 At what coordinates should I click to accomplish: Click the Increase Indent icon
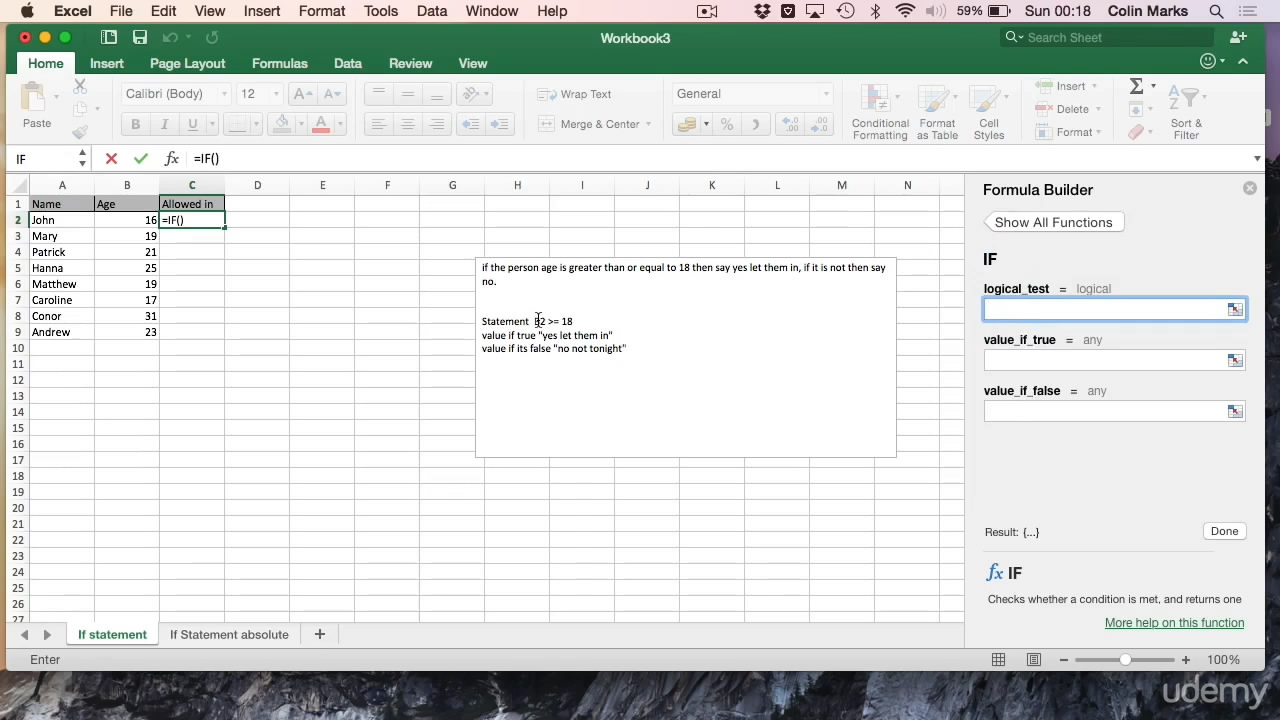[x=499, y=124]
